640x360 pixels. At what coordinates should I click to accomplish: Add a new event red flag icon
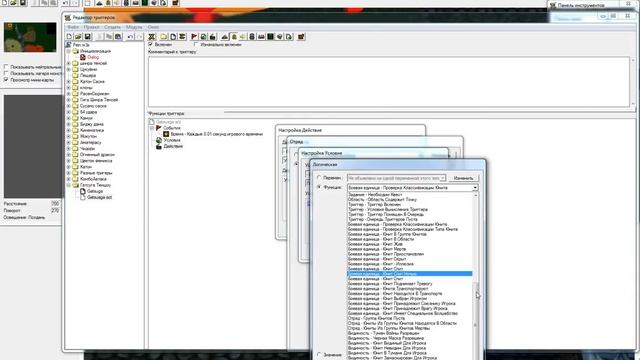click(194, 37)
